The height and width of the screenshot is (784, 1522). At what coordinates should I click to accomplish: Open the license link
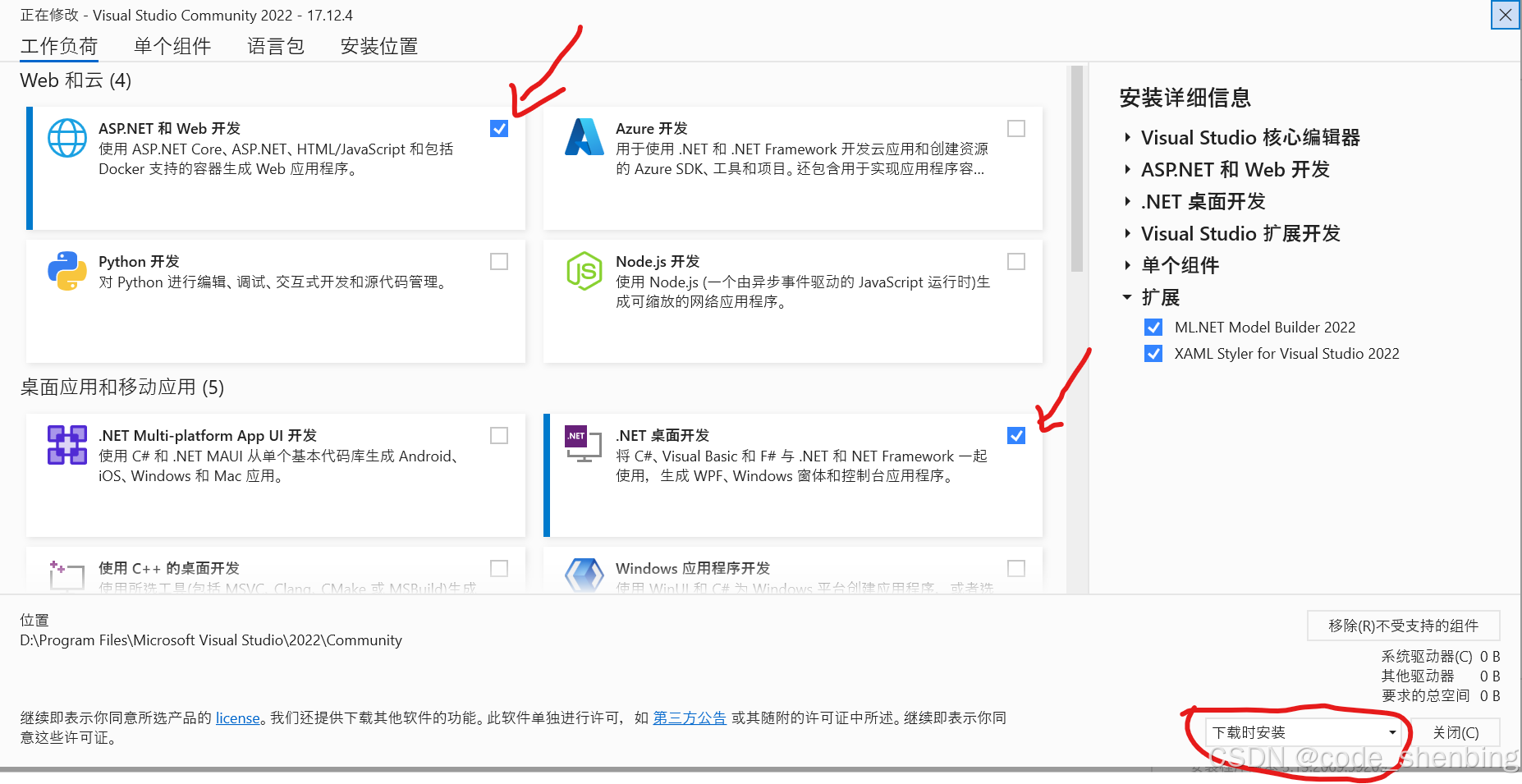coord(238,718)
